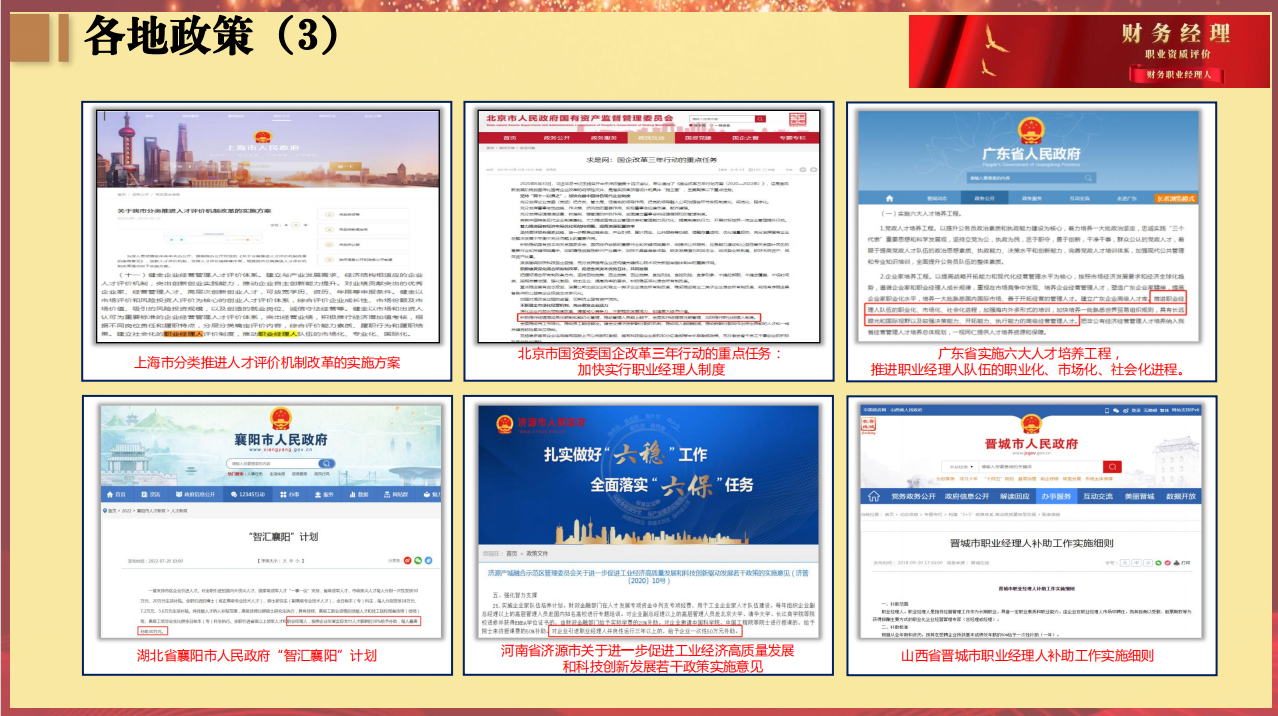
Task: Open 政务公开 tab on Guangdong site
Action: [984, 198]
